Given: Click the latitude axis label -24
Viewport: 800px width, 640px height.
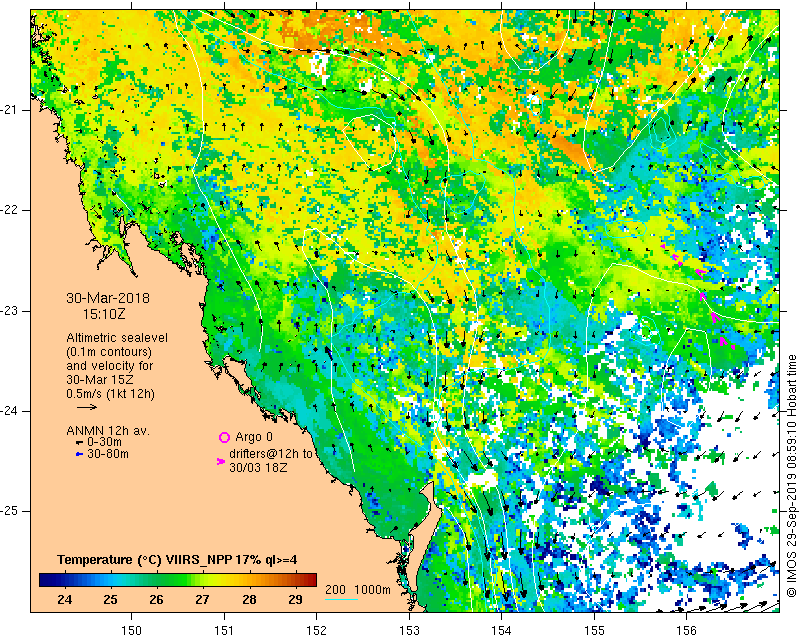Looking at the screenshot, I should [9, 411].
